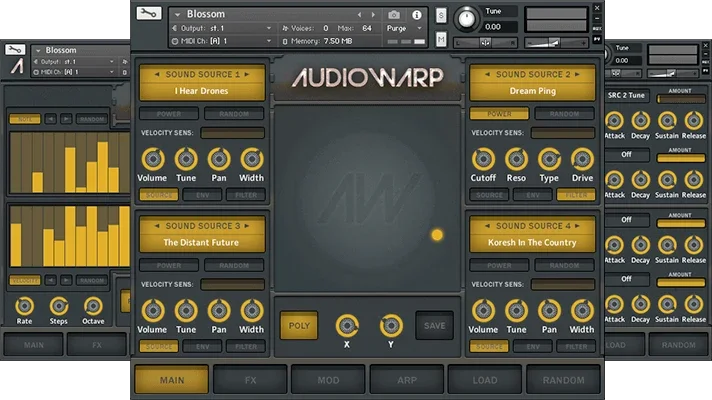Click Sound Source 1 Width knob

252,159
